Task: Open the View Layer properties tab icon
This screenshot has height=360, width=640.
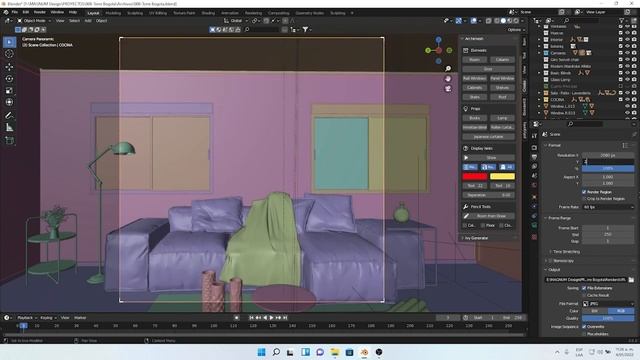Action: pos(534,167)
